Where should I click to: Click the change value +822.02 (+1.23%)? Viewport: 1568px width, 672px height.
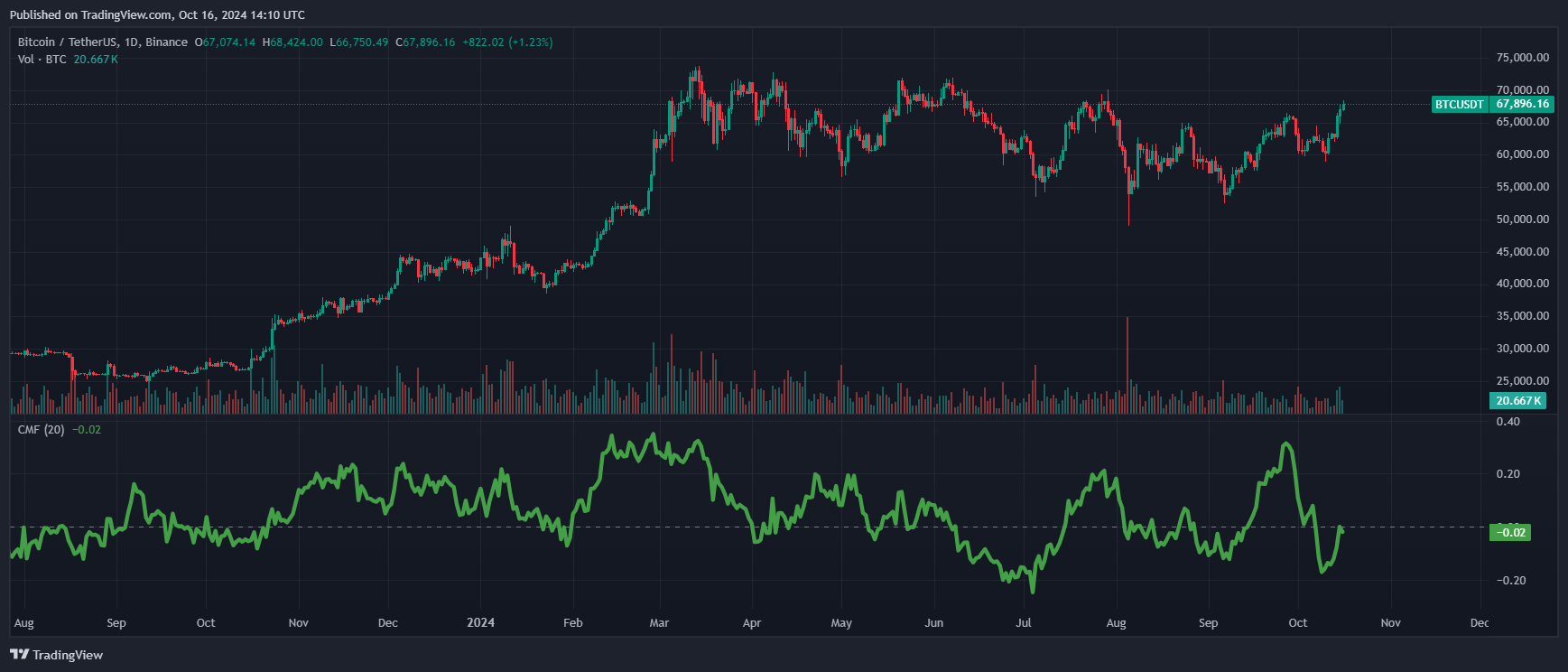(508, 42)
